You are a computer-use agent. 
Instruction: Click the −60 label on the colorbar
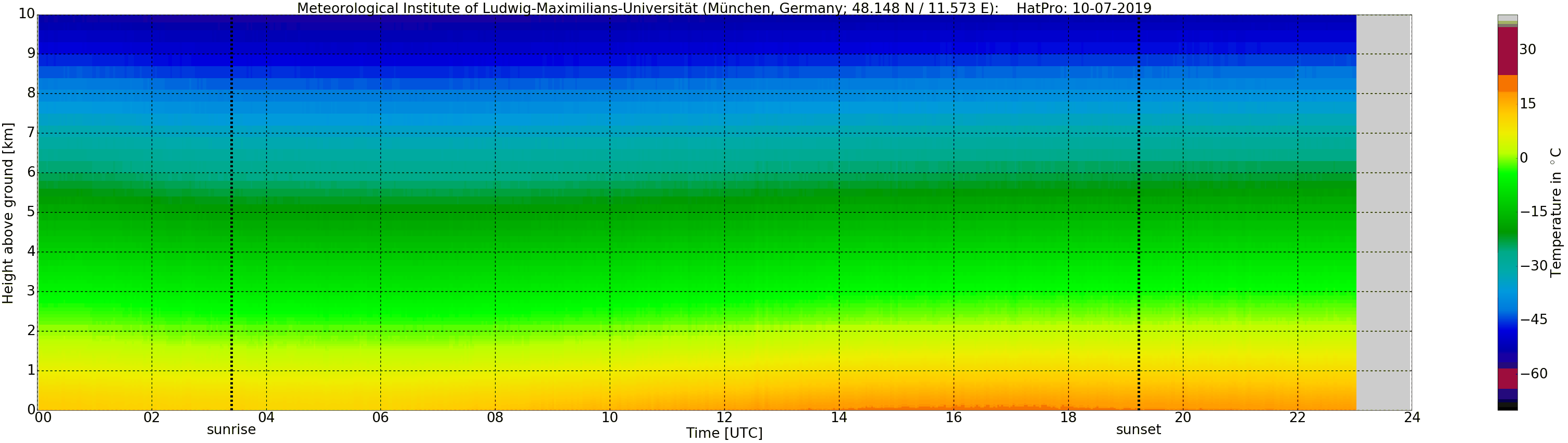click(1533, 374)
